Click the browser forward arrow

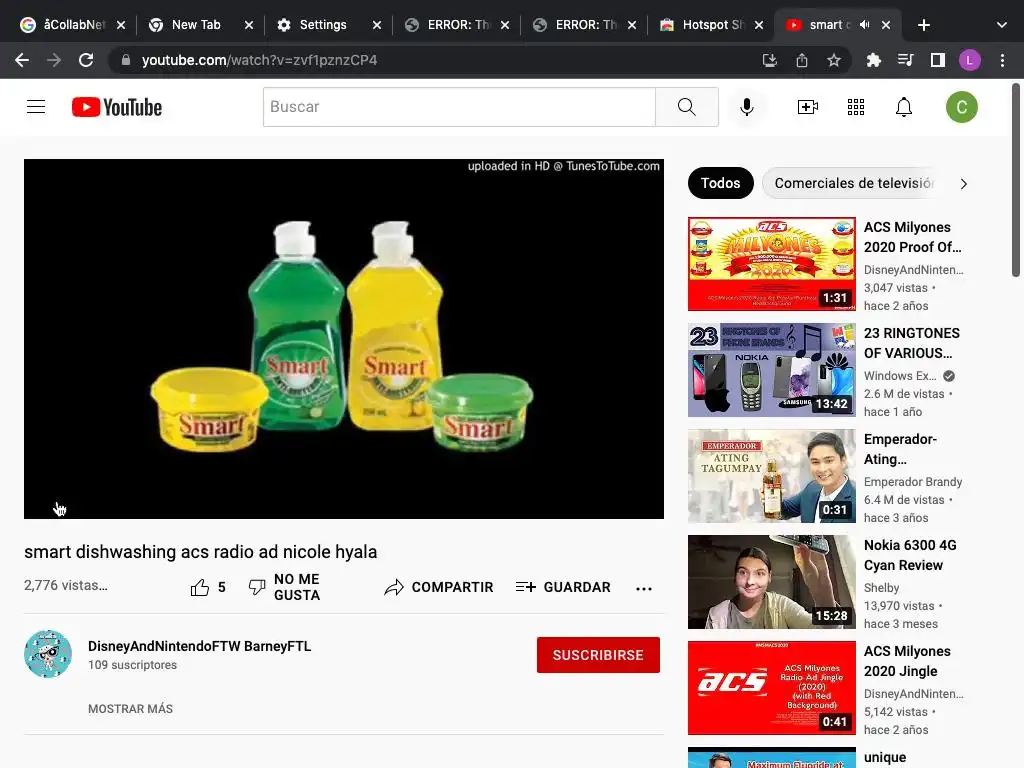click(x=54, y=60)
